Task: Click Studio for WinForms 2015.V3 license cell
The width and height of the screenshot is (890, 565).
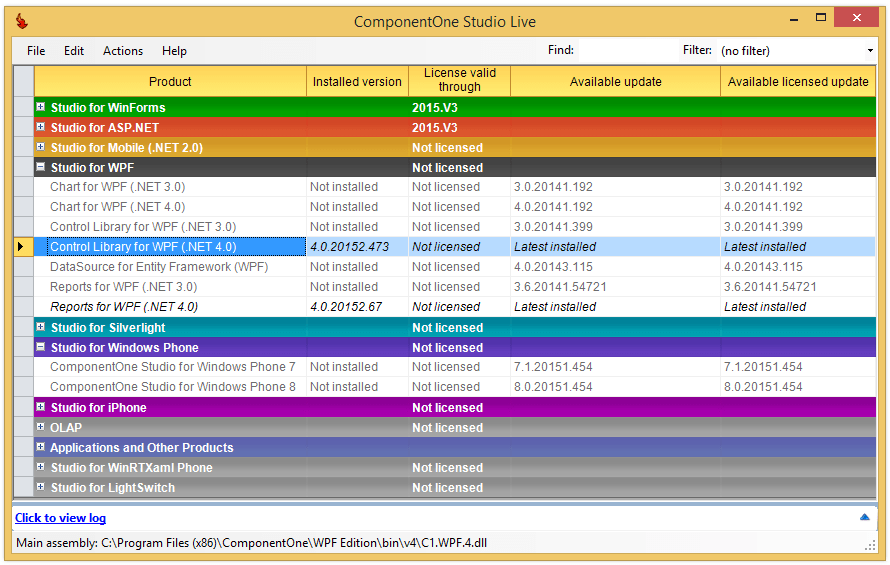Action: tap(460, 107)
